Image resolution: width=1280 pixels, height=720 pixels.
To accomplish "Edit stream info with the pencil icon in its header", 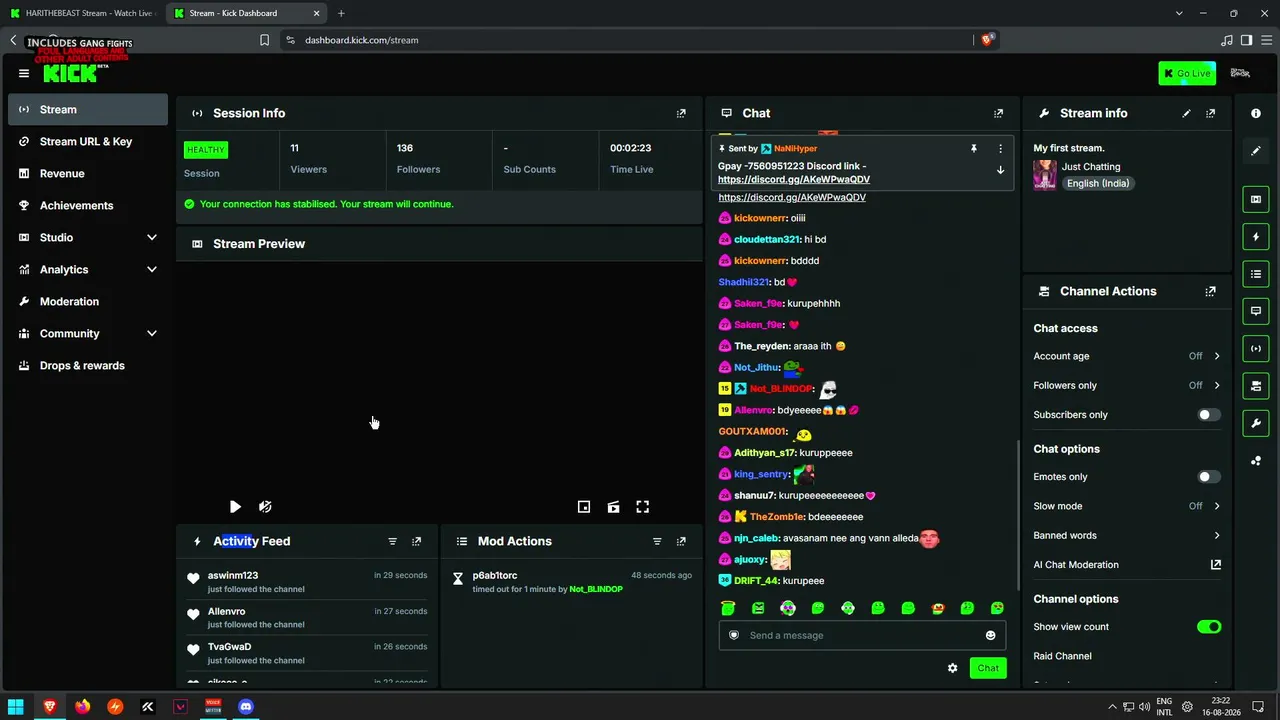I will [1186, 113].
